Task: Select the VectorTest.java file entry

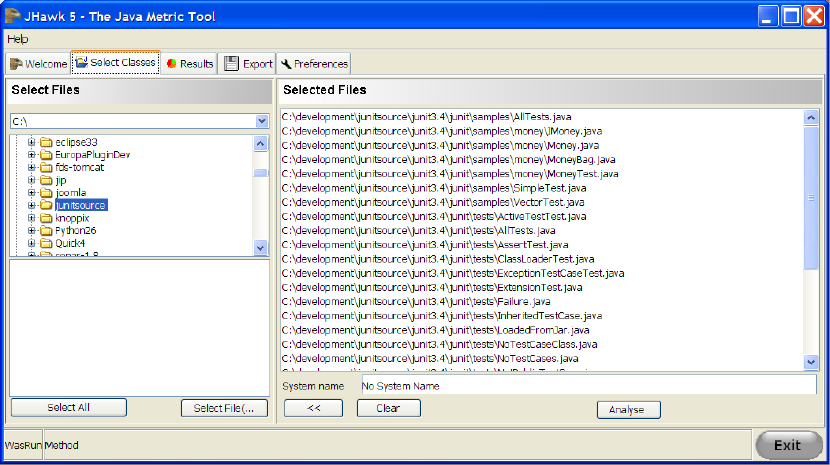Action: pos(433,202)
